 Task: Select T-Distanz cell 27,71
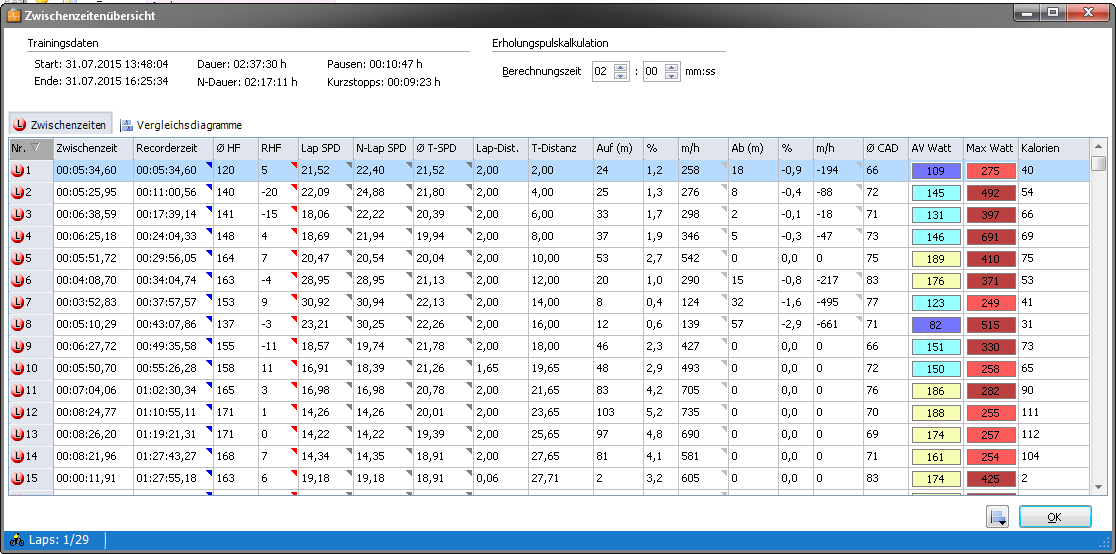pos(560,479)
